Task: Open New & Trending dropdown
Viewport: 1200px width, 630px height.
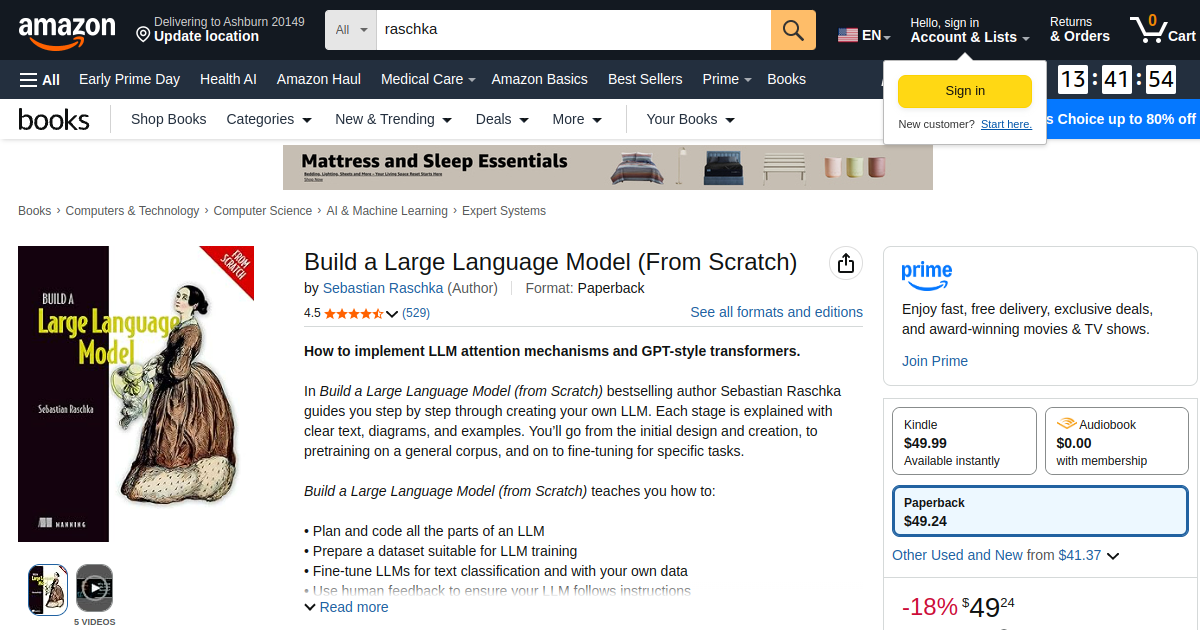Action: point(393,119)
